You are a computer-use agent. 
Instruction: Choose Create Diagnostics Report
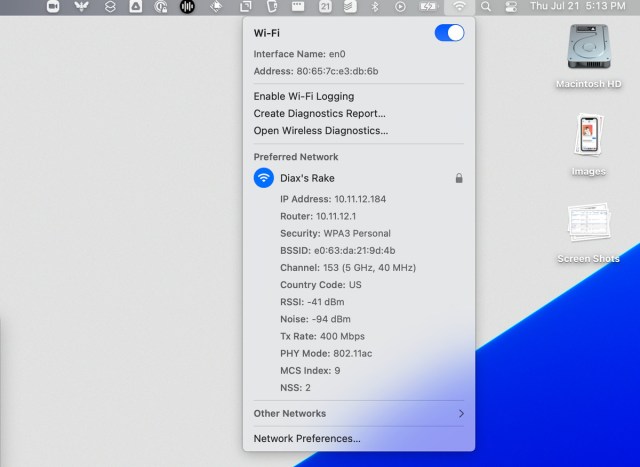(x=319, y=113)
